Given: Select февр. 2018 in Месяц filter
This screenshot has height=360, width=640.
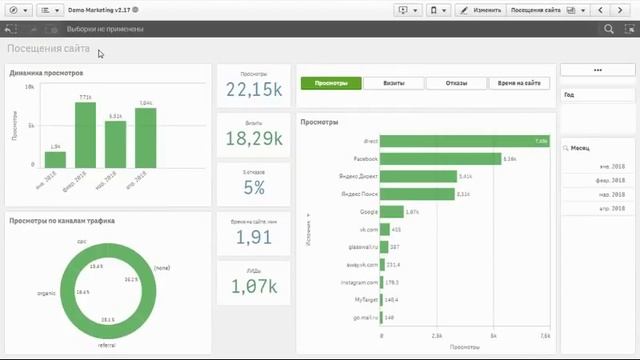Looking at the screenshot, I should pyautogui.click(x=598, y=180).
